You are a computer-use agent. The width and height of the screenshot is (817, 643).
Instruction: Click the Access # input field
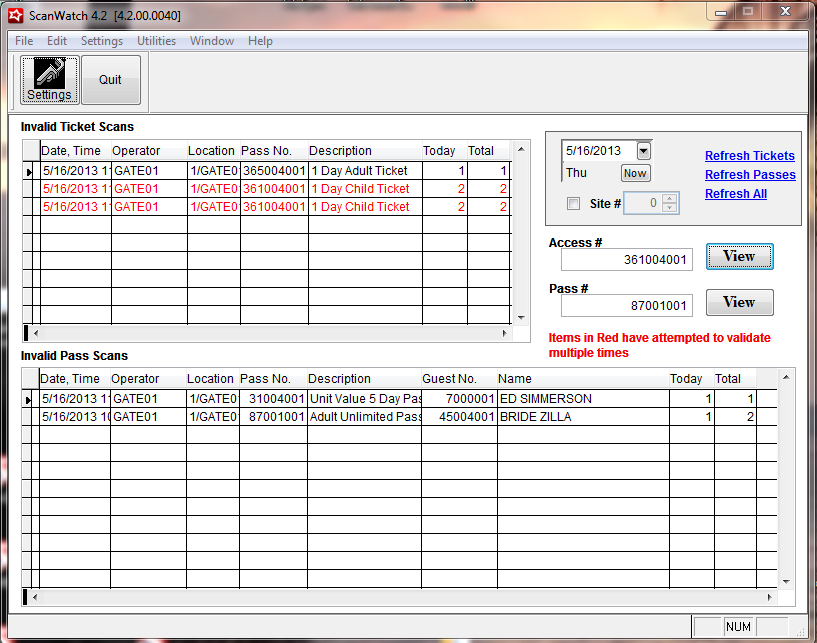tap(626, 260)
